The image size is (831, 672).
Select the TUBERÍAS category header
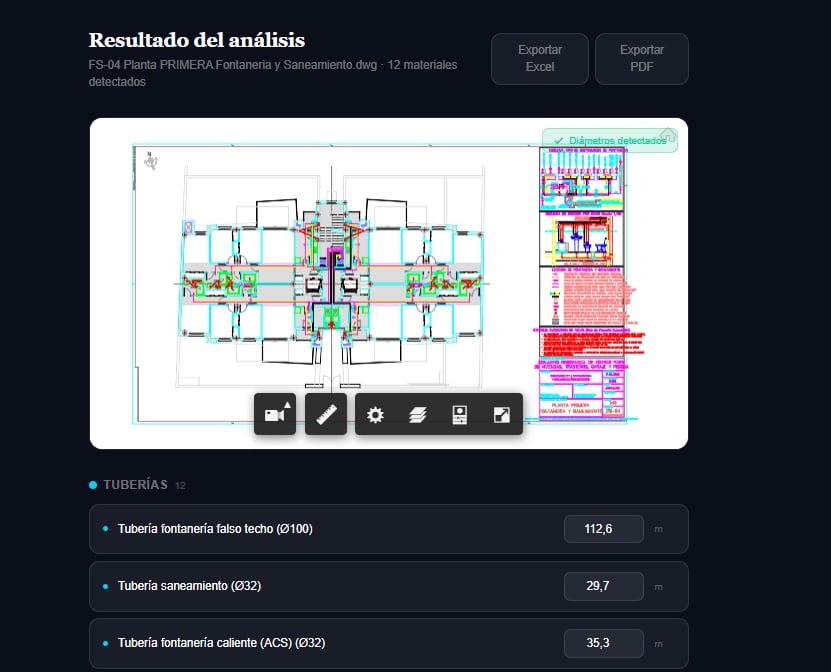click(137, 484)
